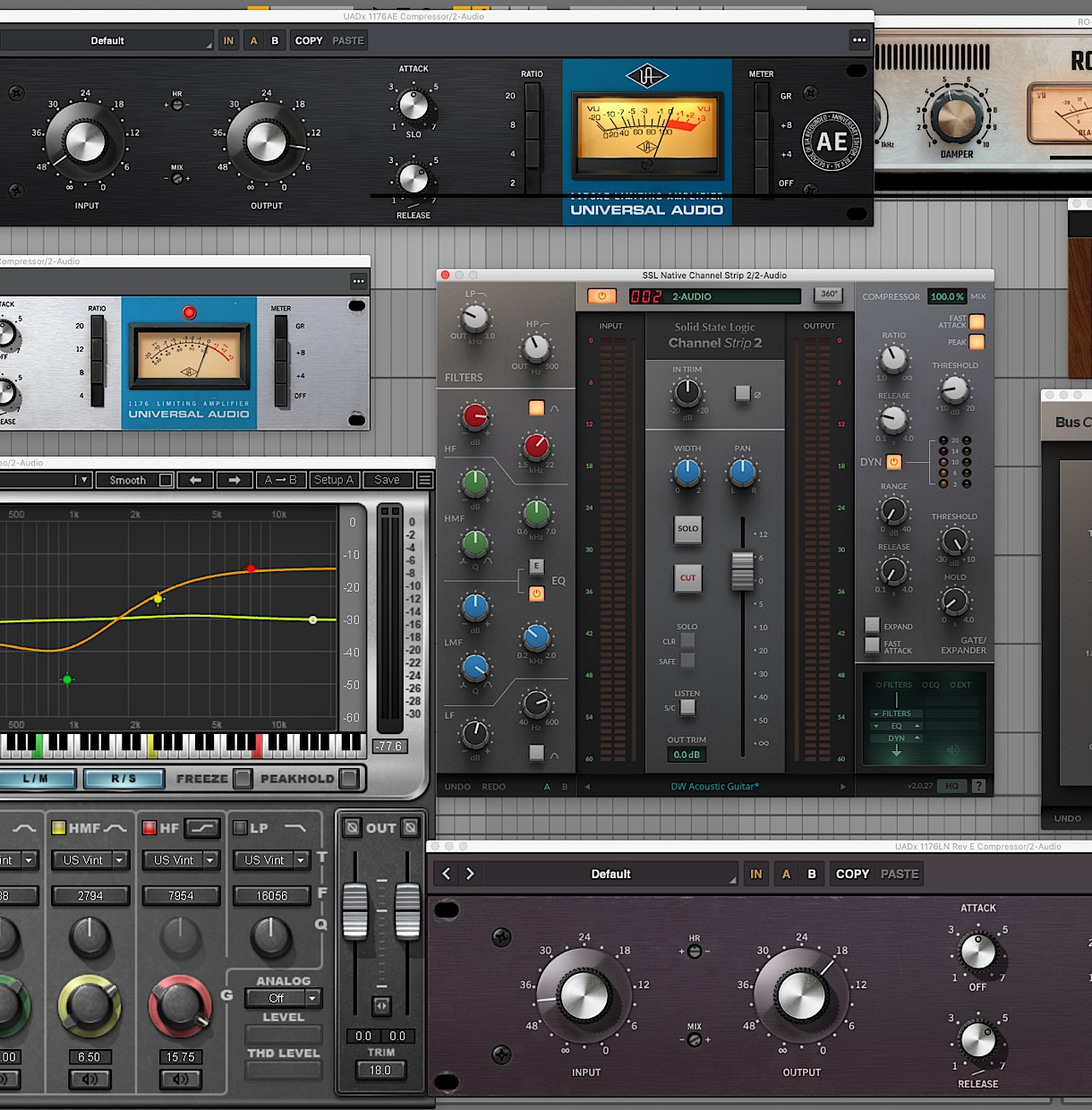Toggle the SSL EQ section power button
The width and height of the screenshot is (1092, 1110).
[536, 593]
